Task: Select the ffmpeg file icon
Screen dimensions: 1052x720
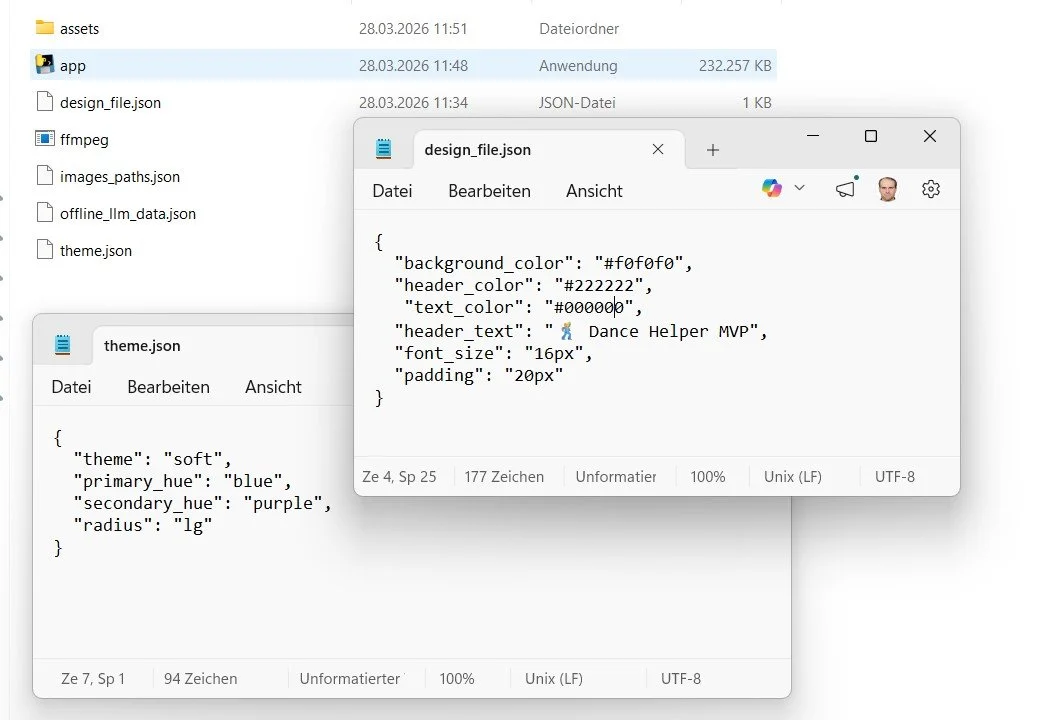Action: click(44, 139)
